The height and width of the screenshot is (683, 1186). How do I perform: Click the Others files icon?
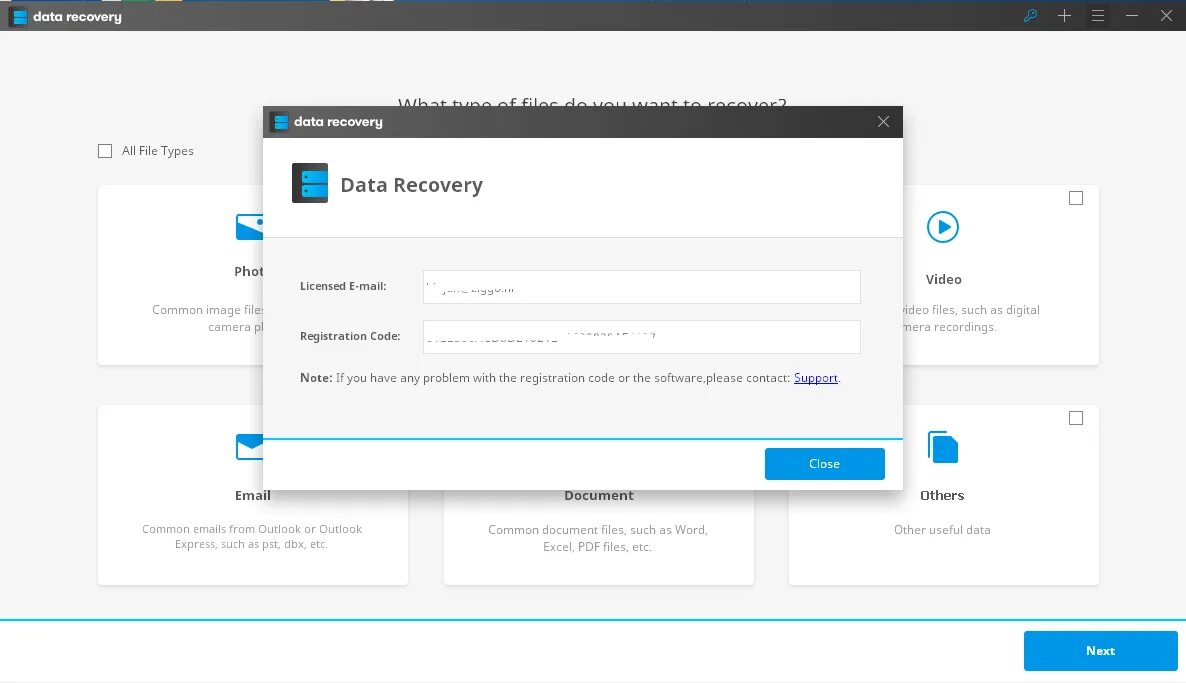[942, 447]
